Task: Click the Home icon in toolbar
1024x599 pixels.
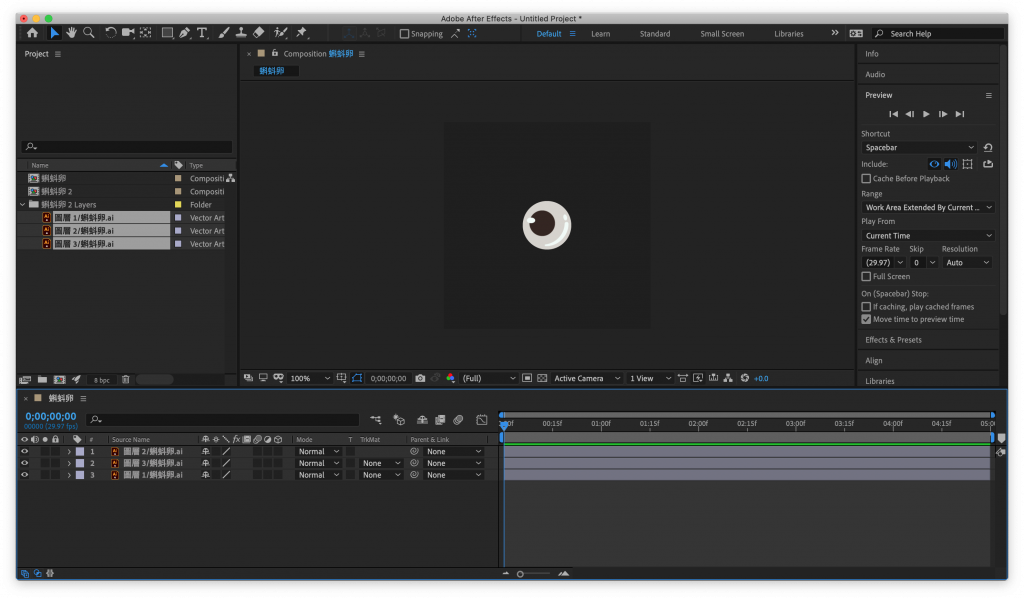Action: click(x=32, y=33)
